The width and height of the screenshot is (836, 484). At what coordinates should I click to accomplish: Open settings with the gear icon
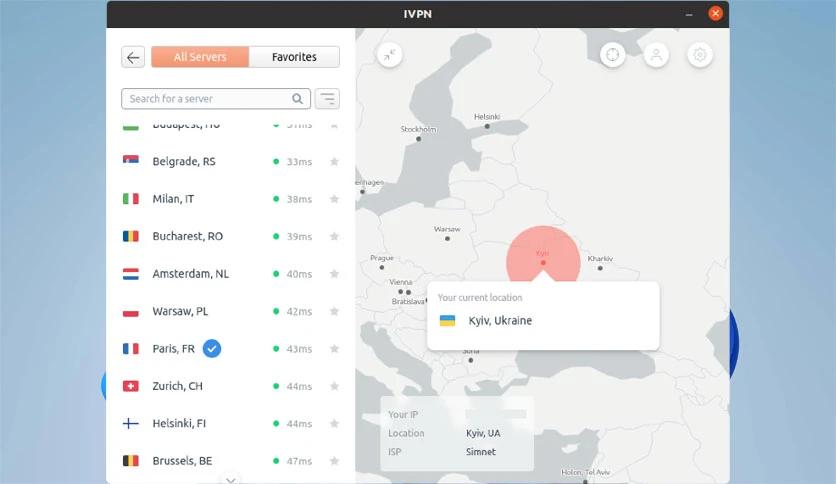click(700, 54)
